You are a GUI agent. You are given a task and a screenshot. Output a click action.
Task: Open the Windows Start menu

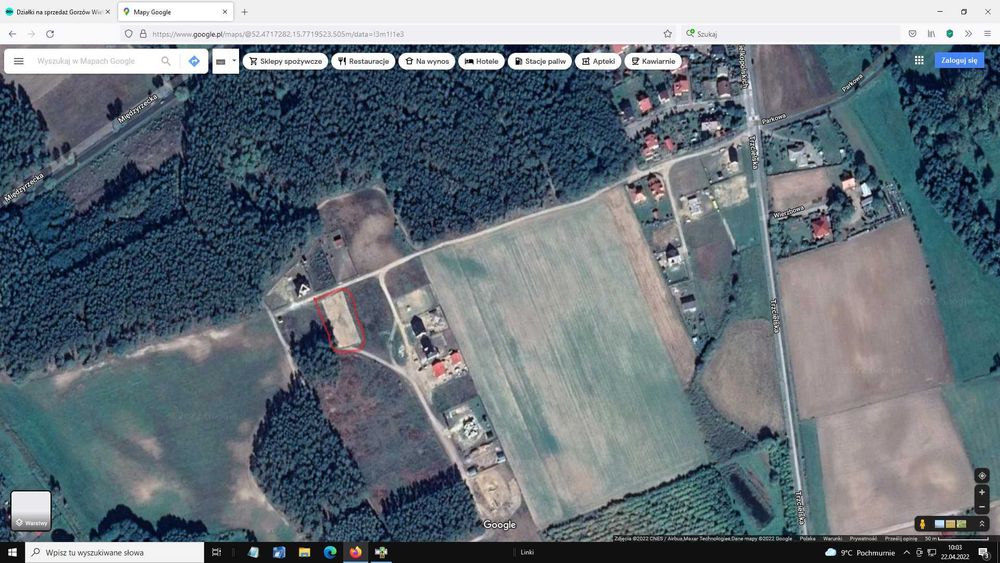[x=12, y=552]
